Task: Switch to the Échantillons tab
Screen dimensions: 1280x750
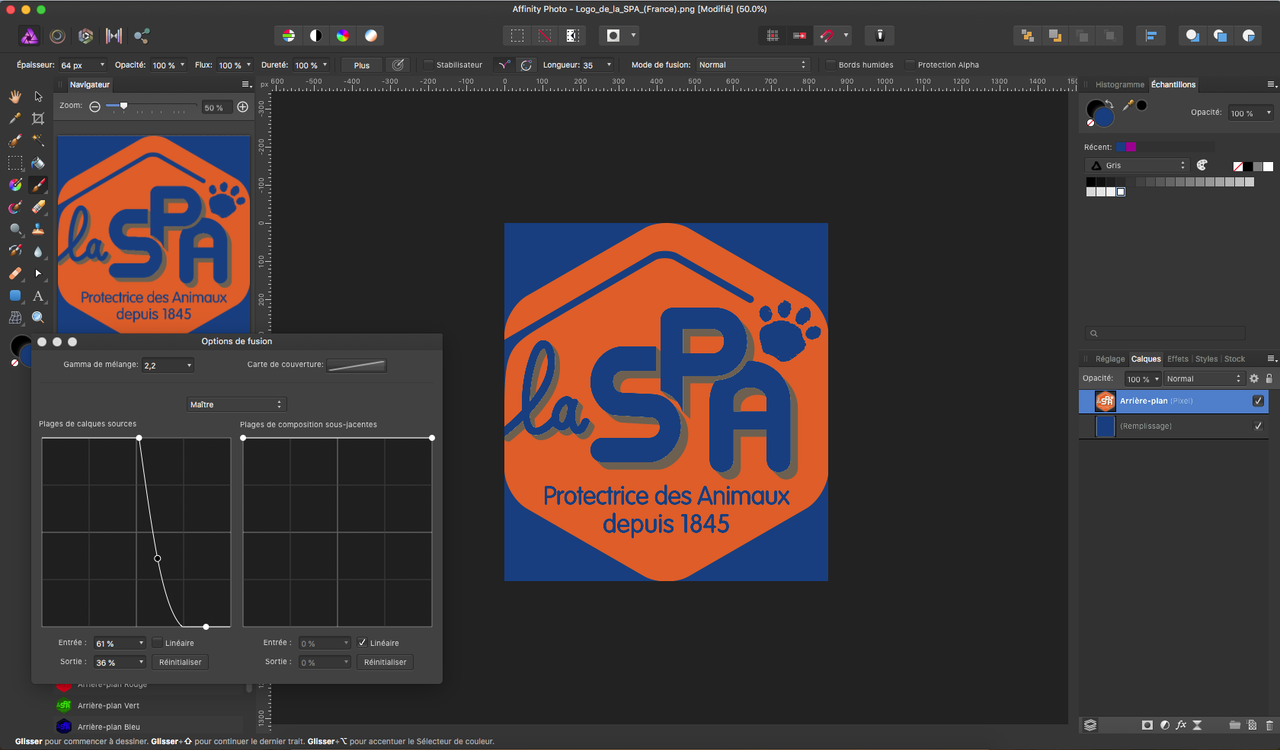Action: 1173,85
